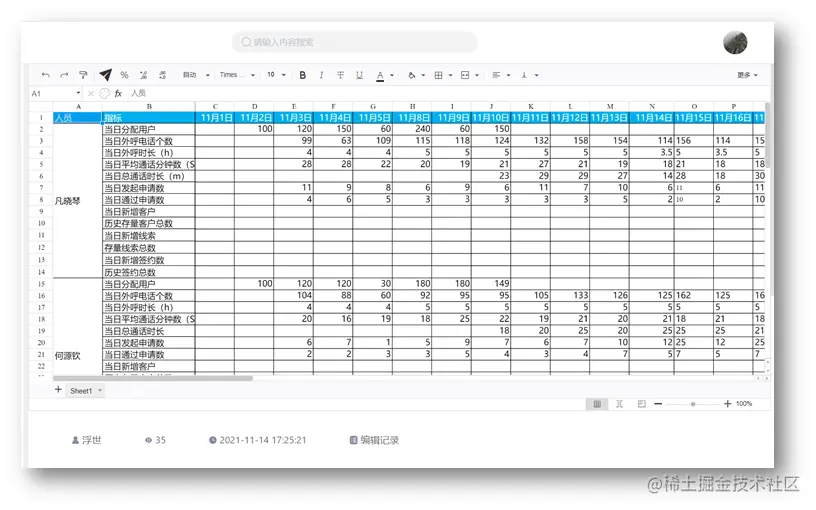
Task: Cancel formula entry with X icon
Action: click(x=91, y=93)
